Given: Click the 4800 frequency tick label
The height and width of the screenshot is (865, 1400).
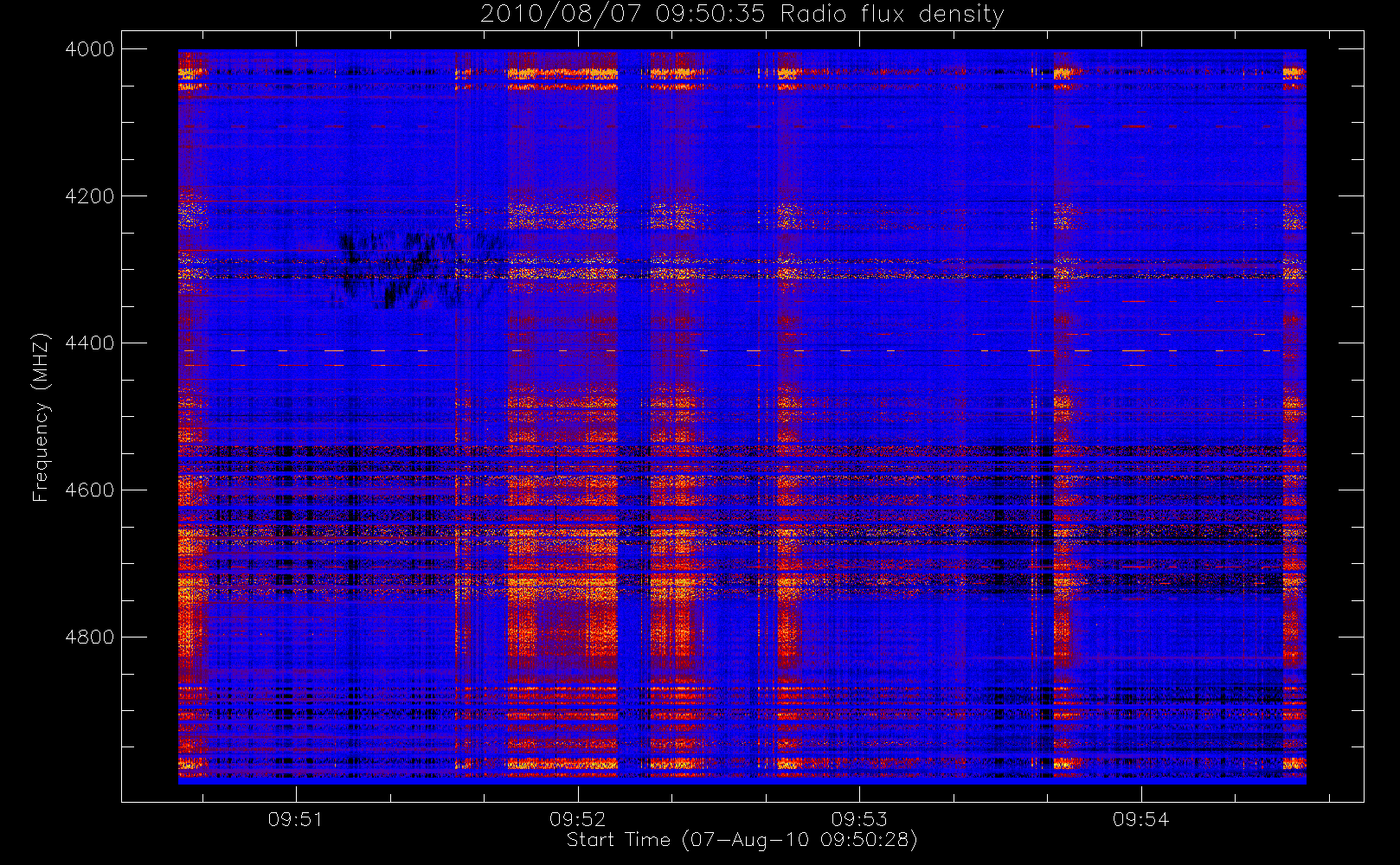Looking at the screenshot, I should click(90, 638).
